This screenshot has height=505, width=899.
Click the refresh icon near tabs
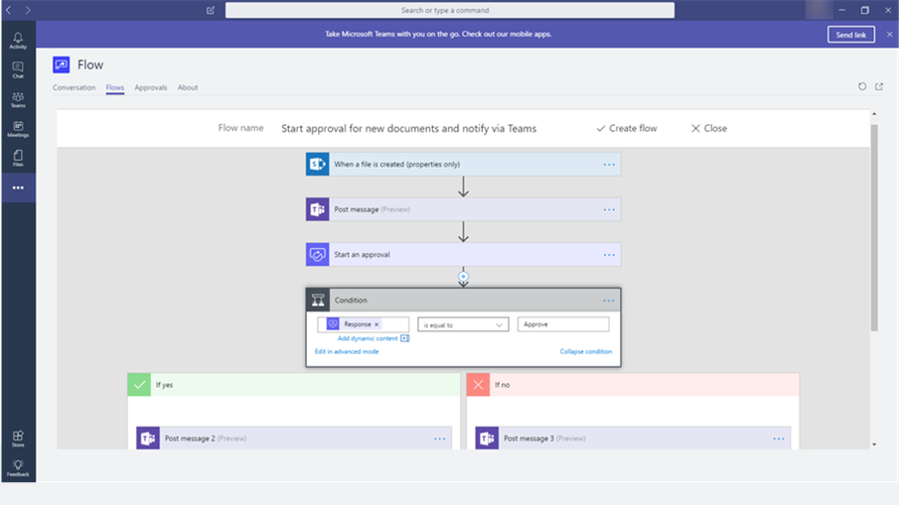tap(862, 87)
